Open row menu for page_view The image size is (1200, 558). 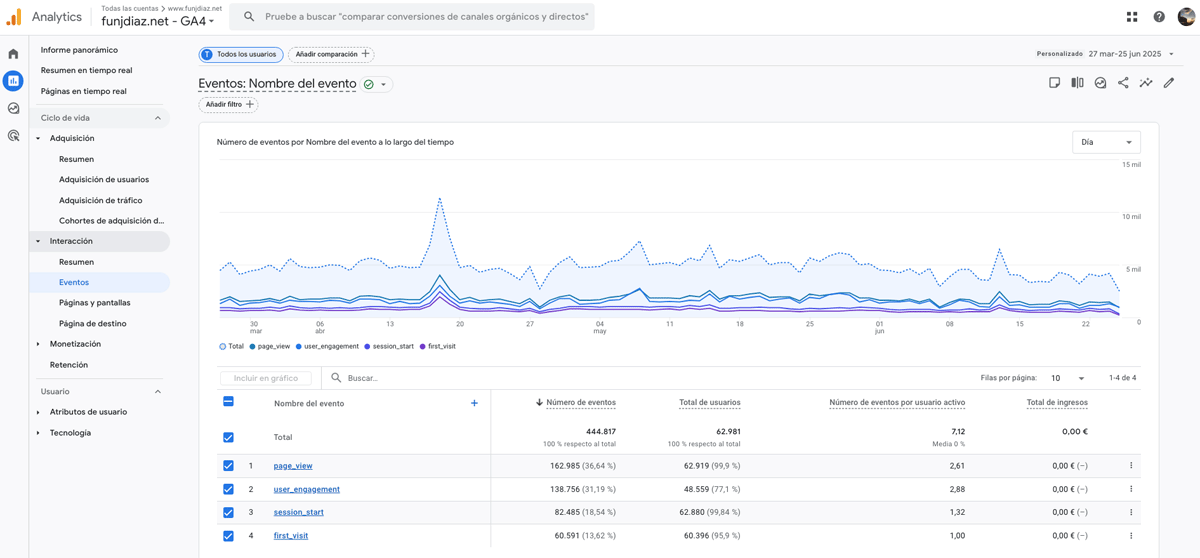(x=1131, y=466)
